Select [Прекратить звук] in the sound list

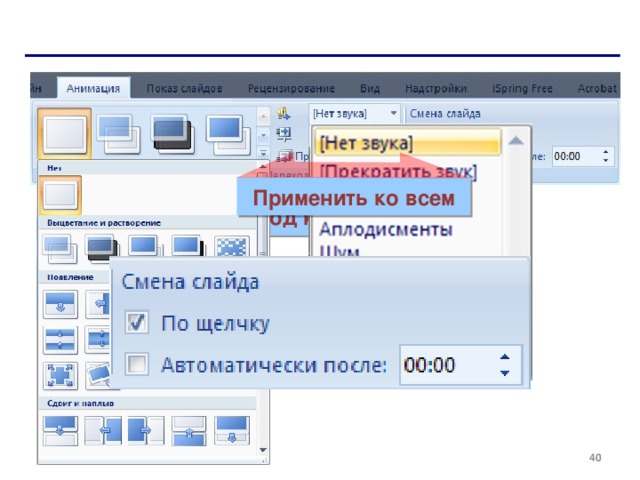398,171
